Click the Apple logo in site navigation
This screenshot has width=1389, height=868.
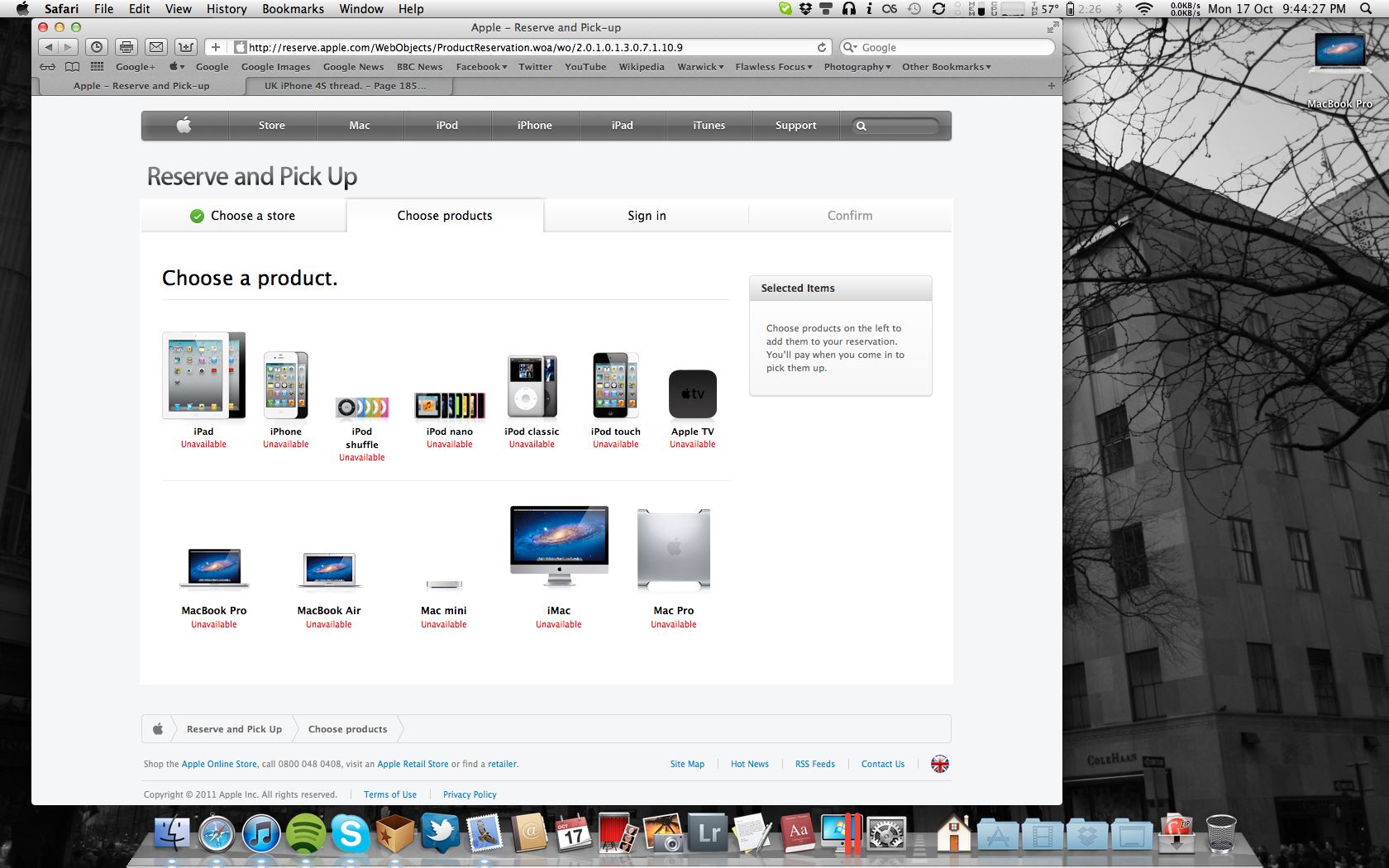point(184,126)
